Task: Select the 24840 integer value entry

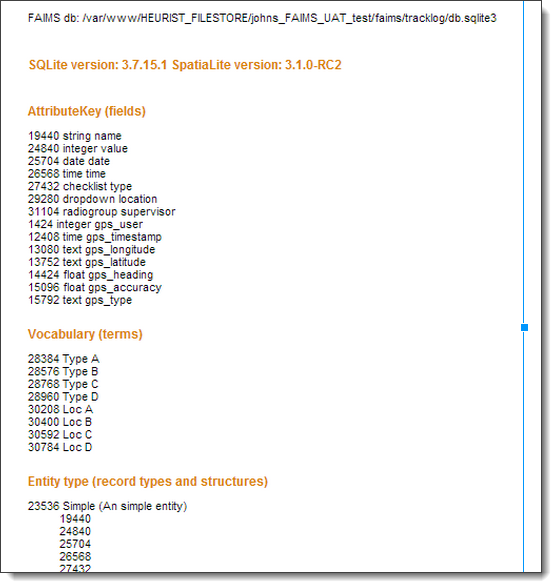Action: (78, 148)
